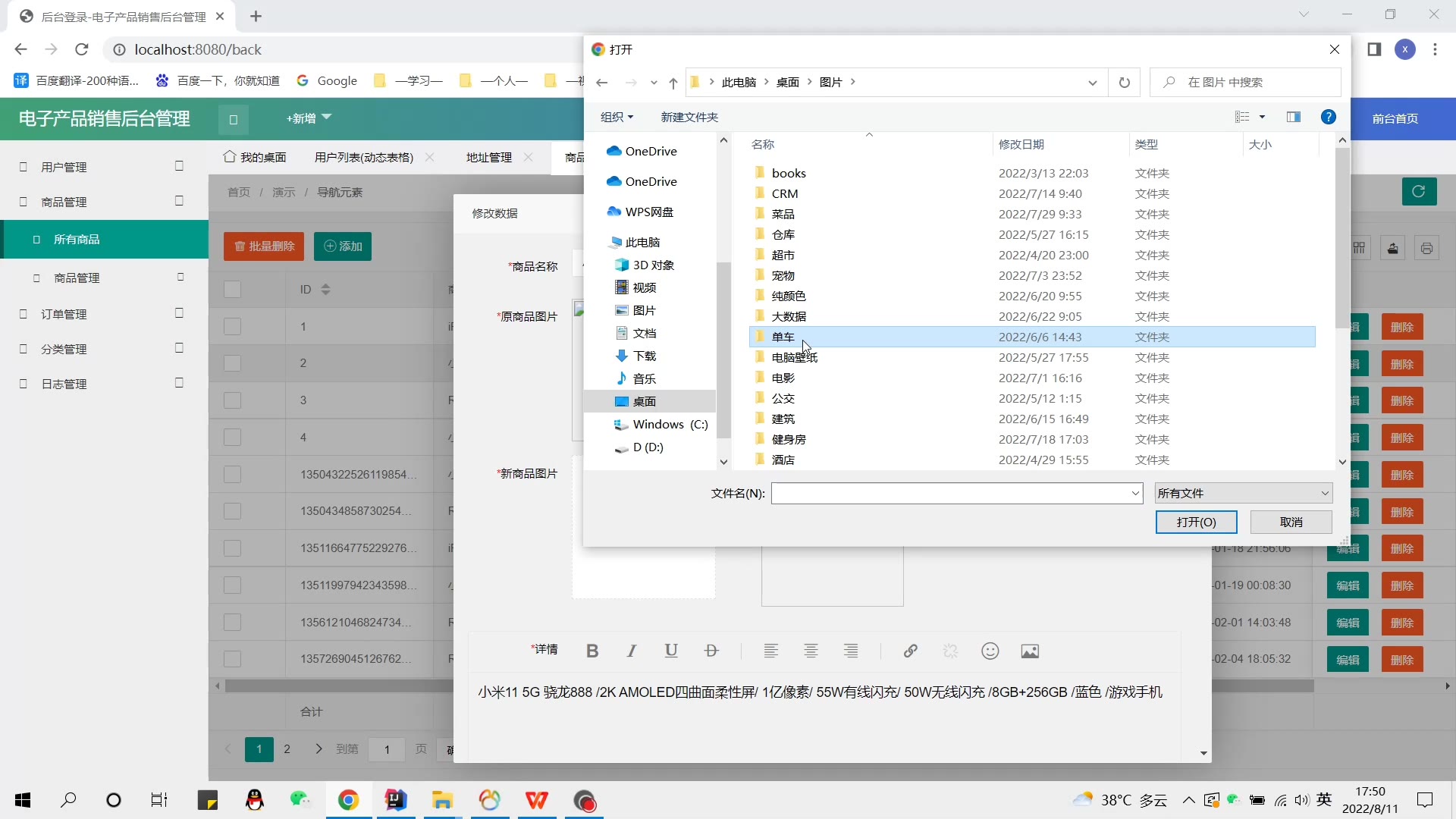The width and height of the screenshot is (1456, 819).
Task: Open the emoji picker icon
Action: click(990, 651)
